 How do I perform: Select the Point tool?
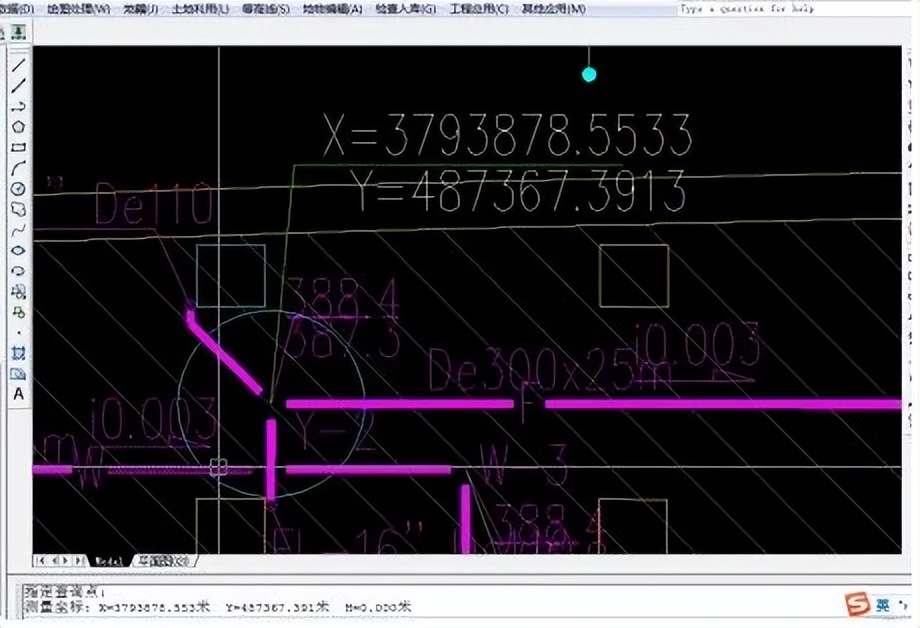point(18,333)
